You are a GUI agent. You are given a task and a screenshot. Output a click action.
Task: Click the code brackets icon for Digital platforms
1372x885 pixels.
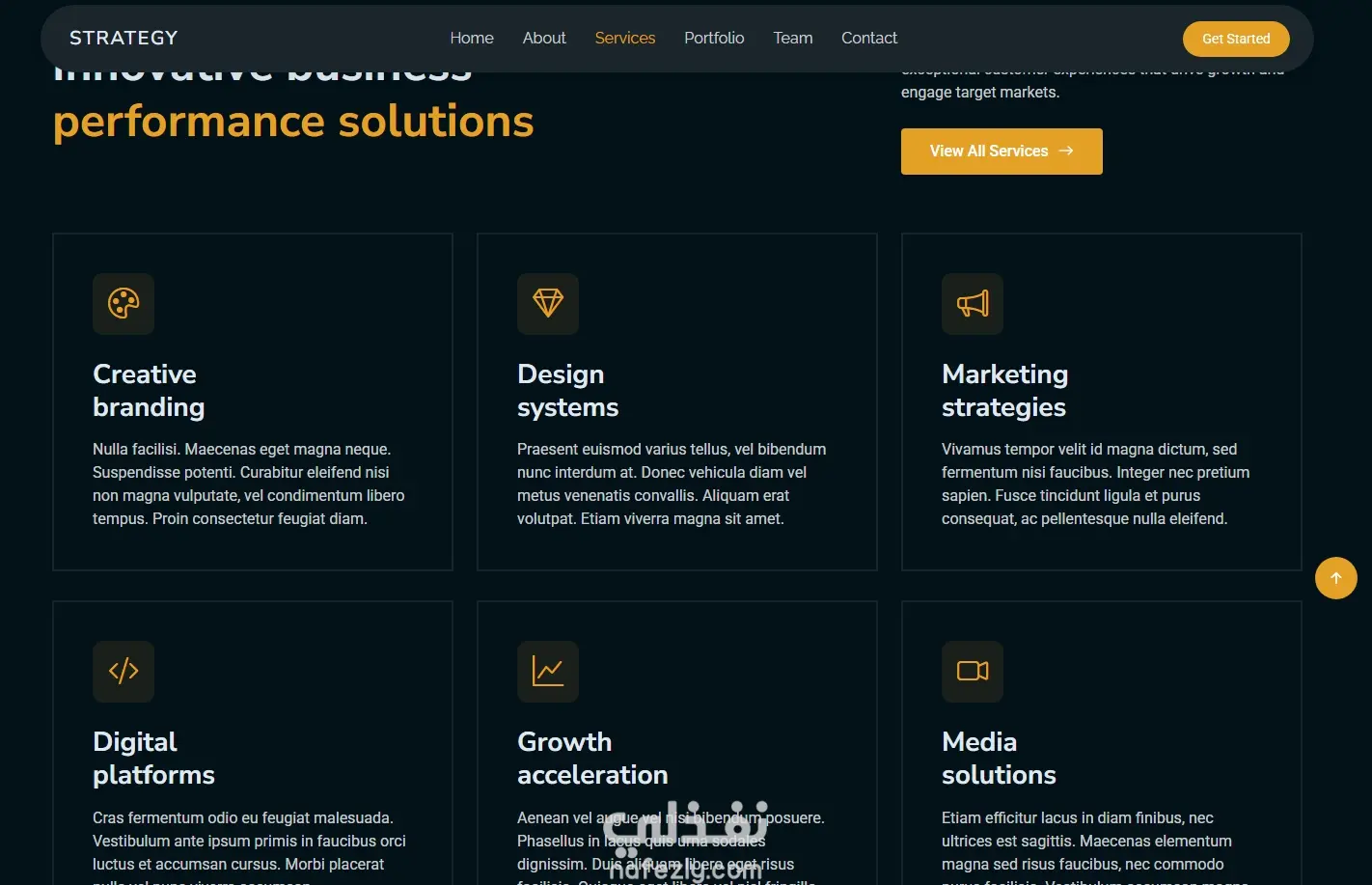123,671
